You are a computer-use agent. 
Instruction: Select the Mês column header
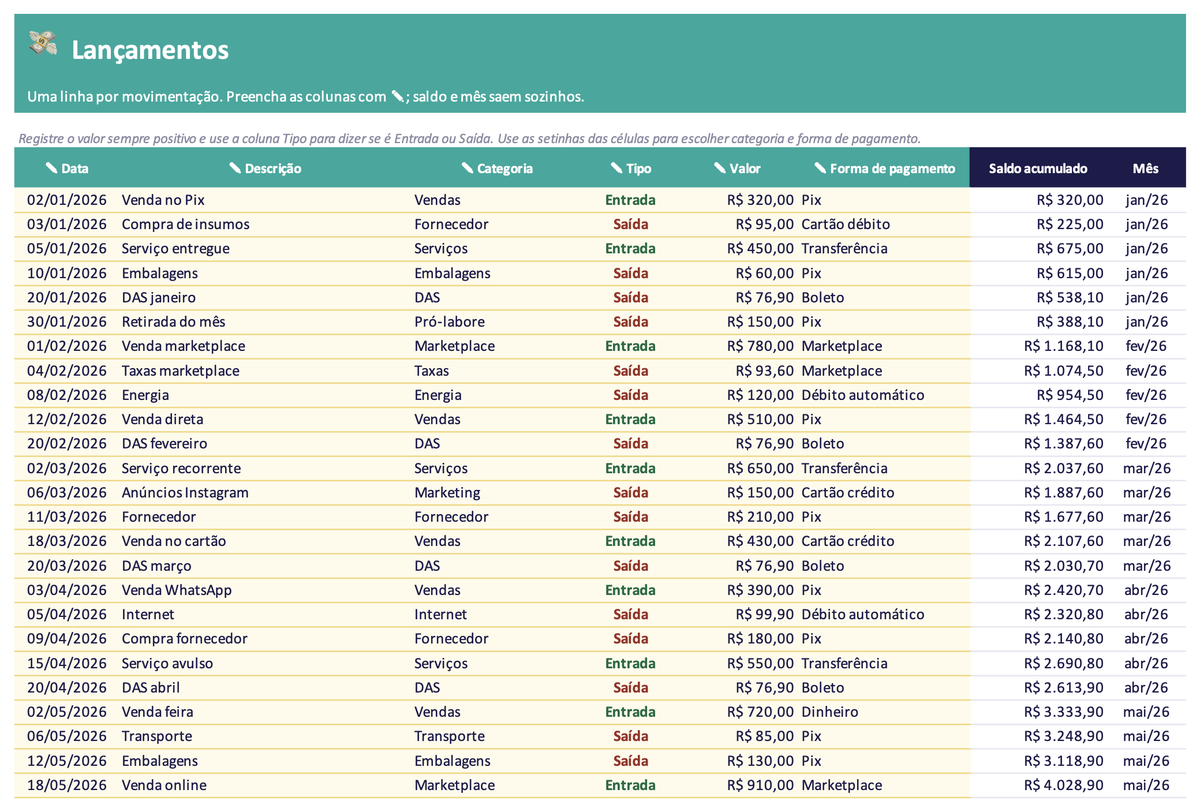1146,168
